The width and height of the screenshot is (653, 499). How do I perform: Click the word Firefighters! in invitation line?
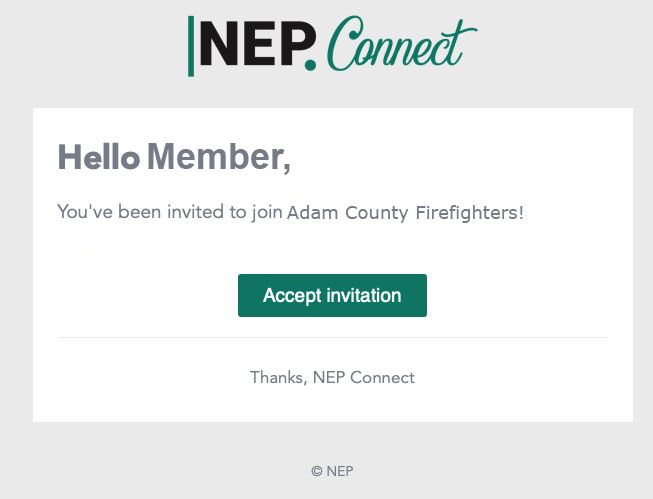tap(470, 212)
